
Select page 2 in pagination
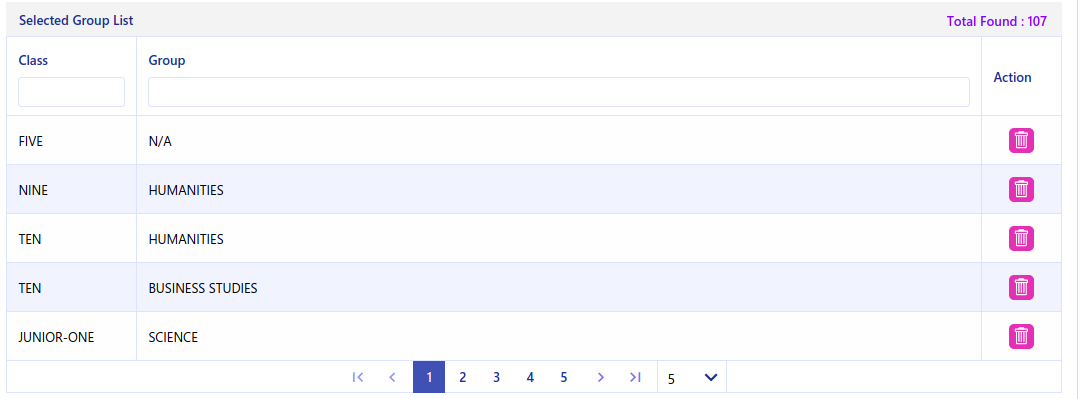(x=463, y=377)
